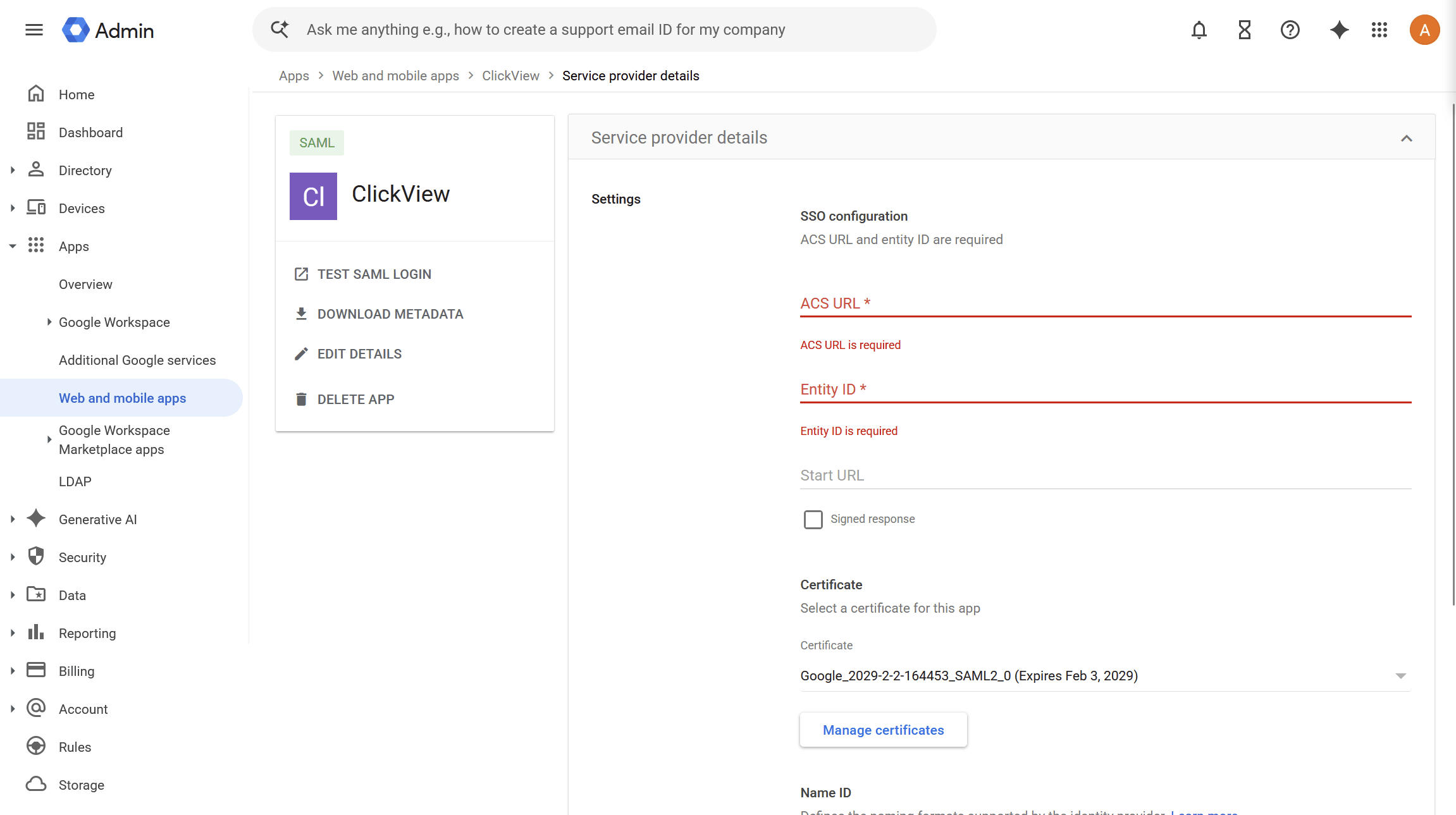Expand the Security section arrow
The width and height of the screenshot is (1456, 815).
click(13, 557)
